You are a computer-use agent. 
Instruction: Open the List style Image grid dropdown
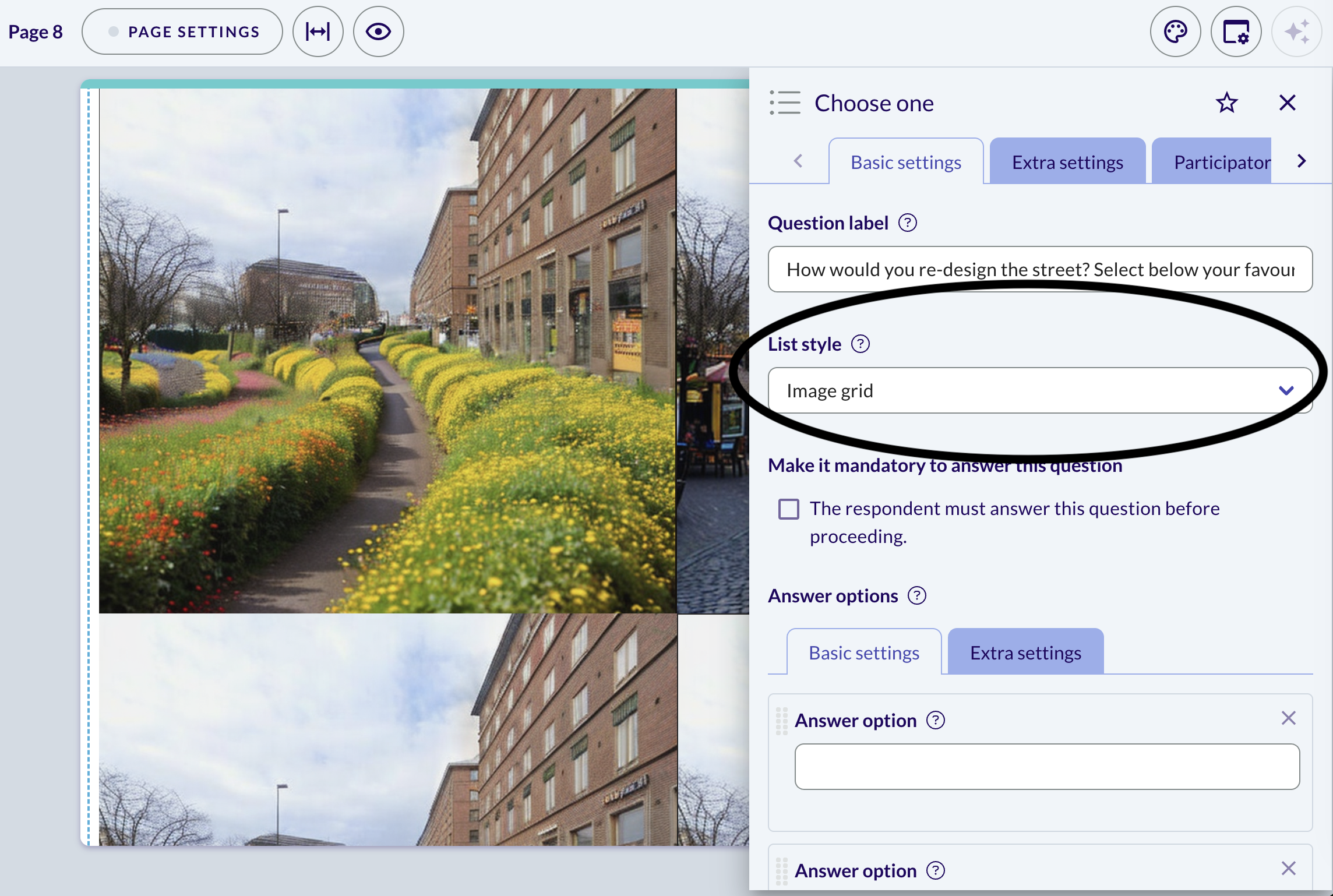tap(1040, 390)
